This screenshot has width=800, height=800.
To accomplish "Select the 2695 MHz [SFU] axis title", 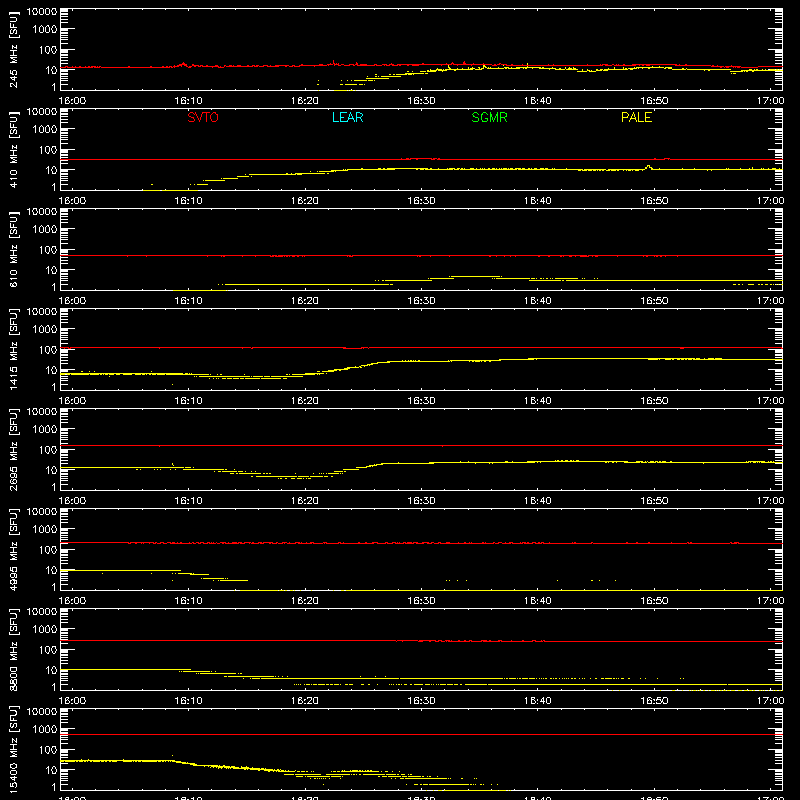I will 14,449.
